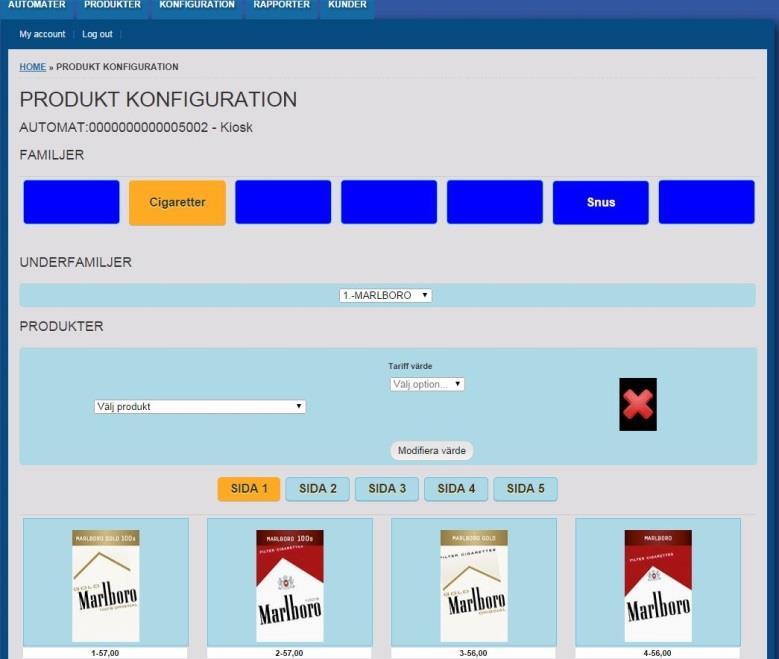
Task: Click the Log out link
Action: (97, 34)
